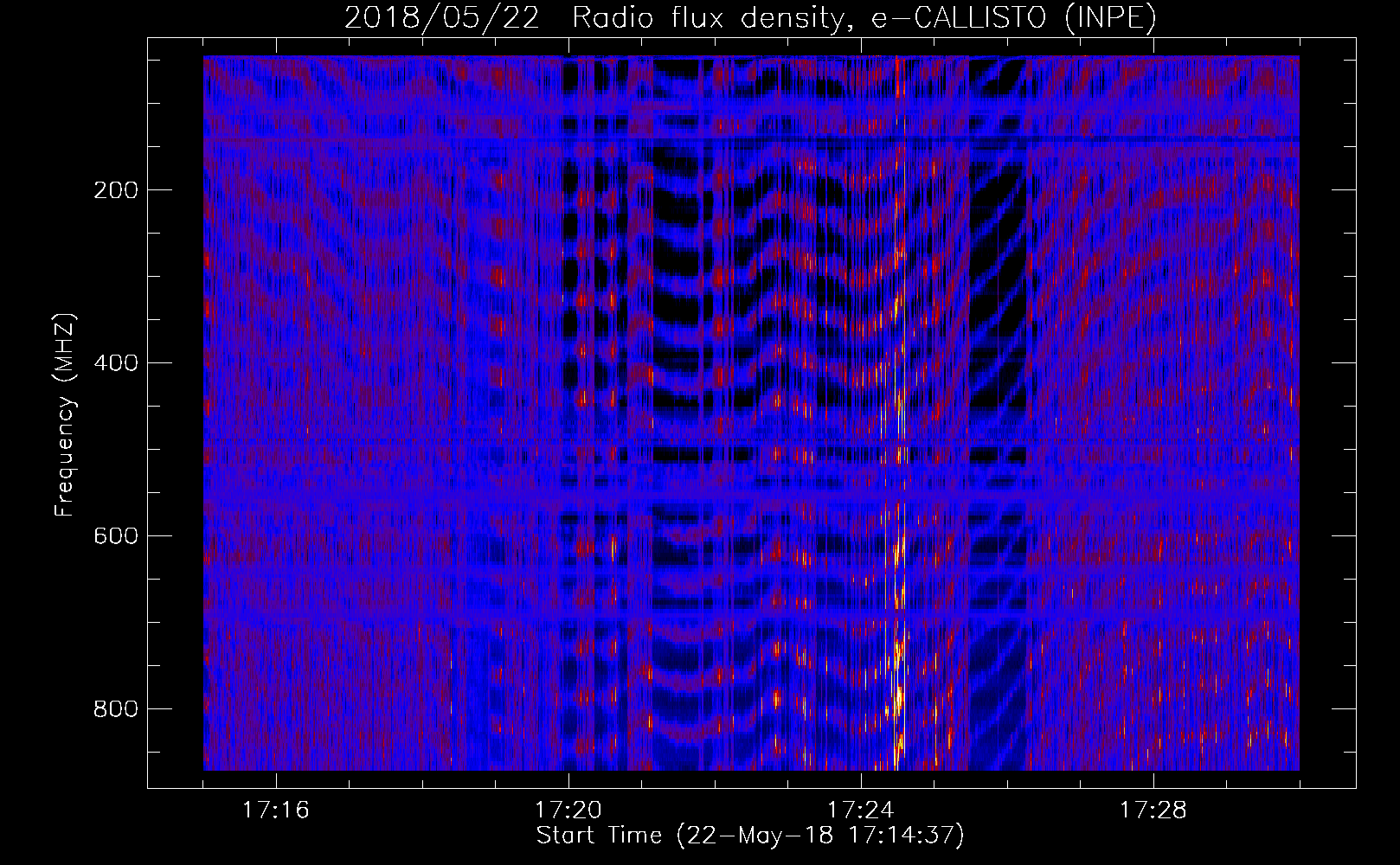Click the 200 frequency tick label
The width and height of the screenshot is (1400, 865).
click(115, 190)
